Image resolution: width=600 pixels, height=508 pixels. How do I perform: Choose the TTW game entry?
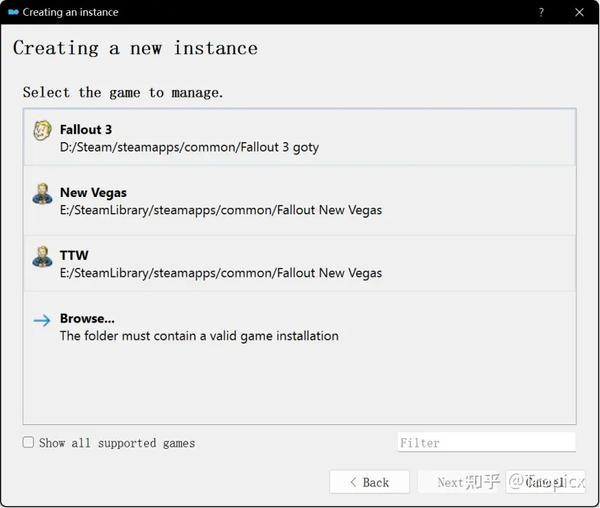click(x=300, y=264)
